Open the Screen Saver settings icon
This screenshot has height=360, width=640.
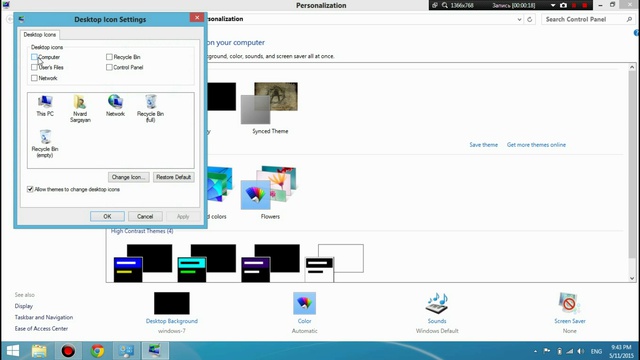pyautogui.click(x=569, y=303)
